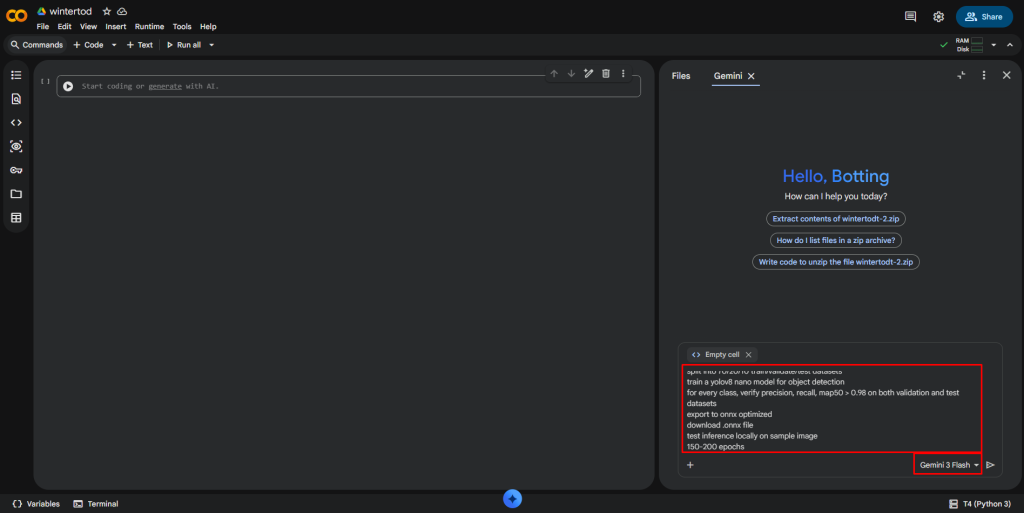Screen dimensions: 1024x513
Task: Close the Gemini tab
Action: [751, 76]
